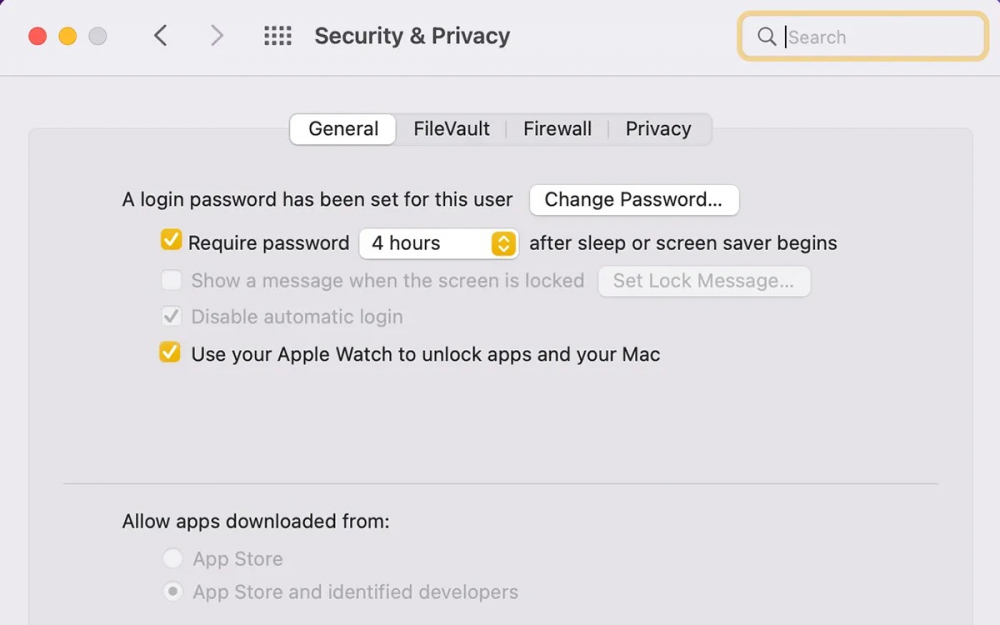The height and width of the screenshot is (625, 1000).
Task: Switch to the FileVault tab
Action: point(452,129)
